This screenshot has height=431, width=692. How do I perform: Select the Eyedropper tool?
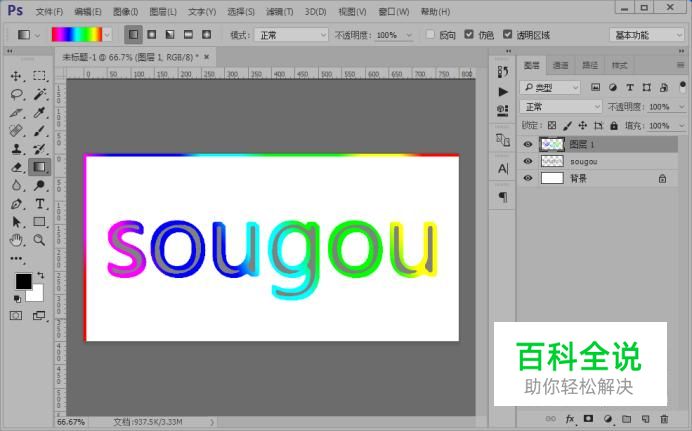tap(39, 112)
